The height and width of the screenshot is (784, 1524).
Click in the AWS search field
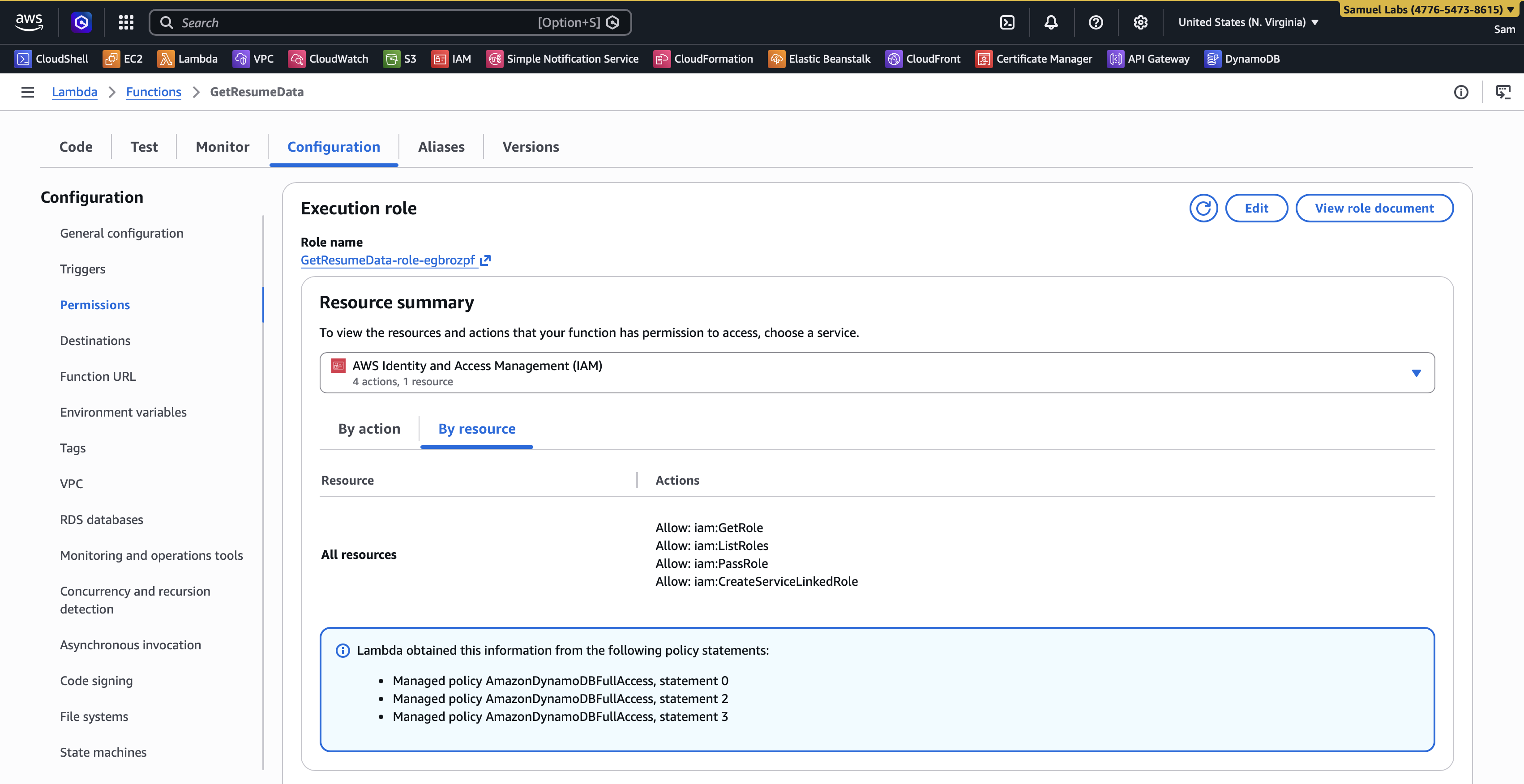355,22
